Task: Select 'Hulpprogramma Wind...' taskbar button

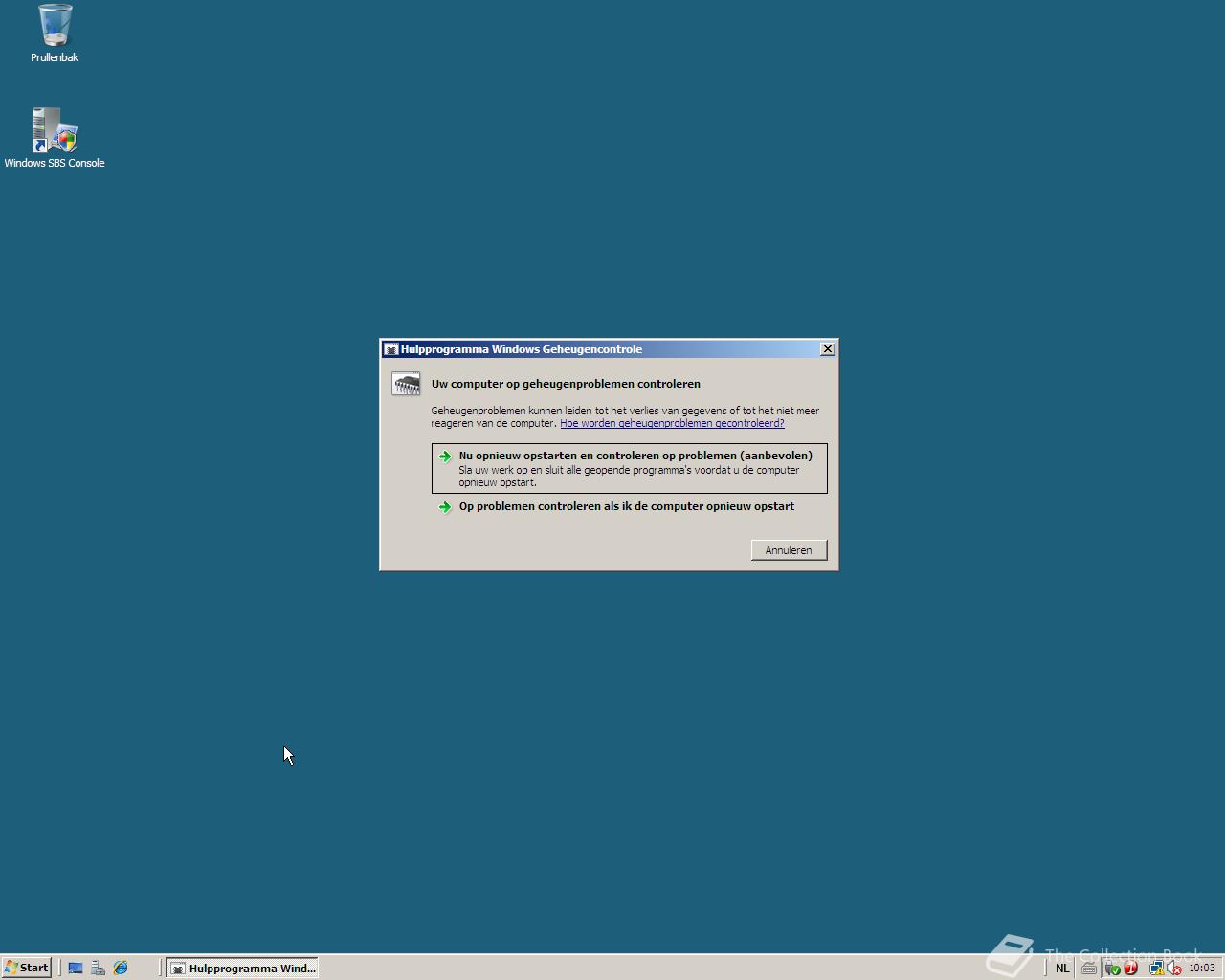Action: 242,968
